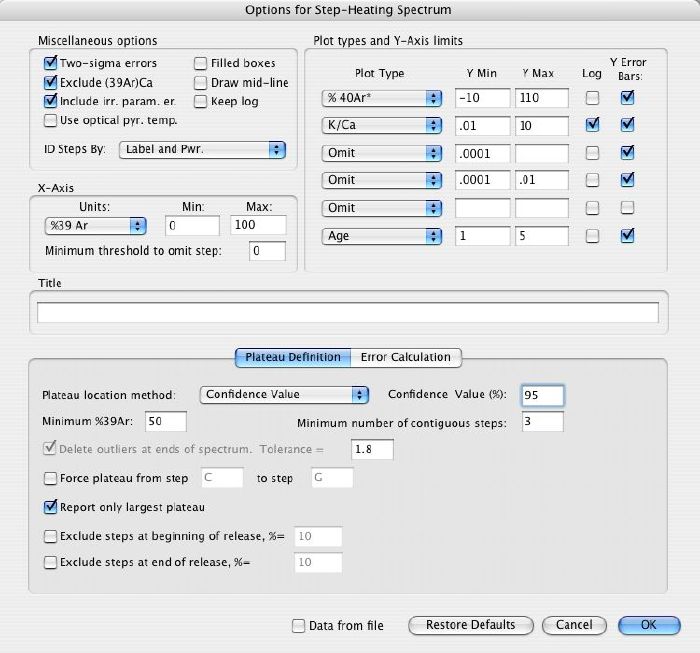Viewport: 700px width, 653px height.
Task: Enable Use optical pyr. temp. option
Action: [50, 121]
